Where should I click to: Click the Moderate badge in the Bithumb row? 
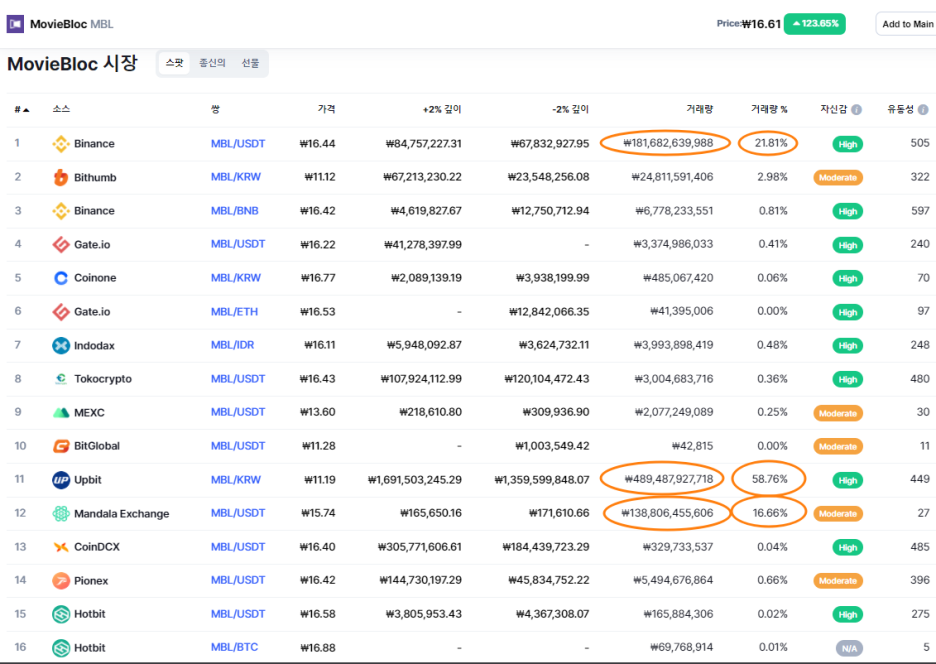pyautogui.click(x=838, y=177)
